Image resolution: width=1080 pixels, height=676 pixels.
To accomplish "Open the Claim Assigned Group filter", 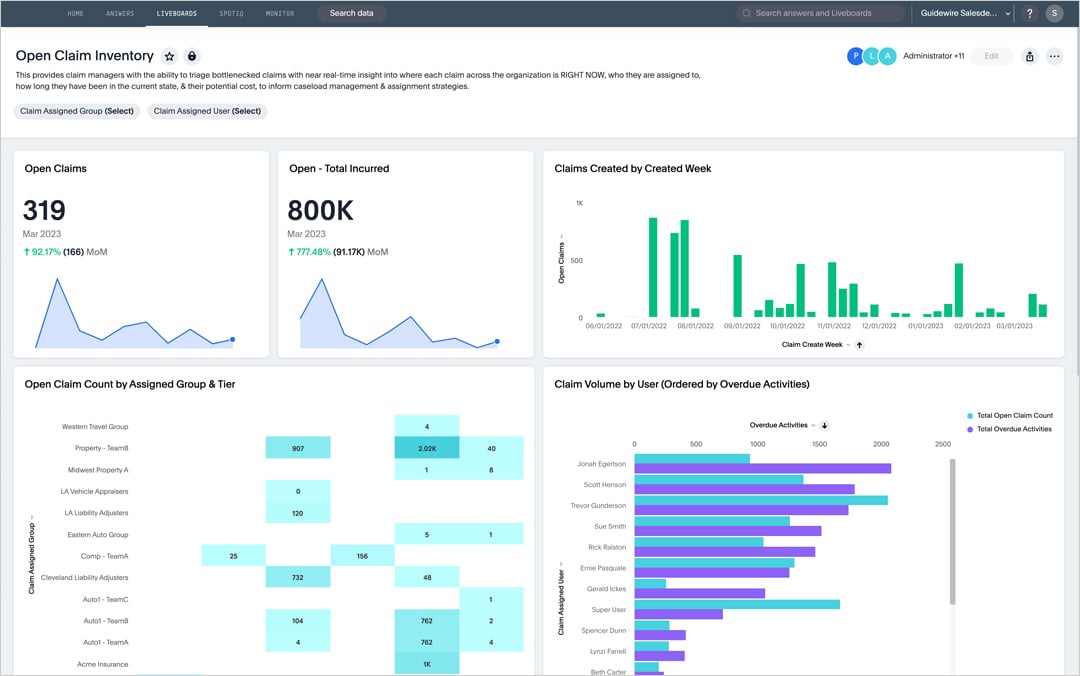I will [77, 111].
